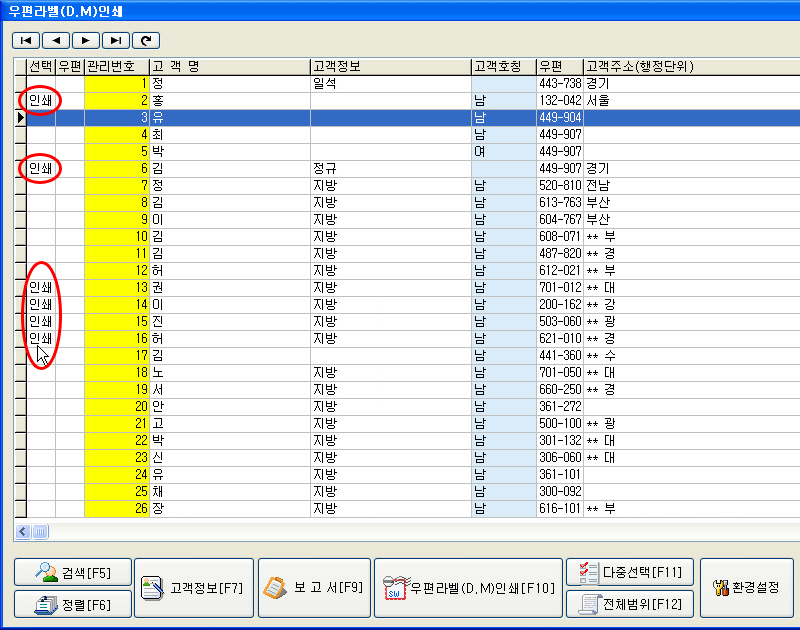This screenshot has height=630, width=800.
Task: Click the 고객호칭 column header
Action: pos(504,66)
